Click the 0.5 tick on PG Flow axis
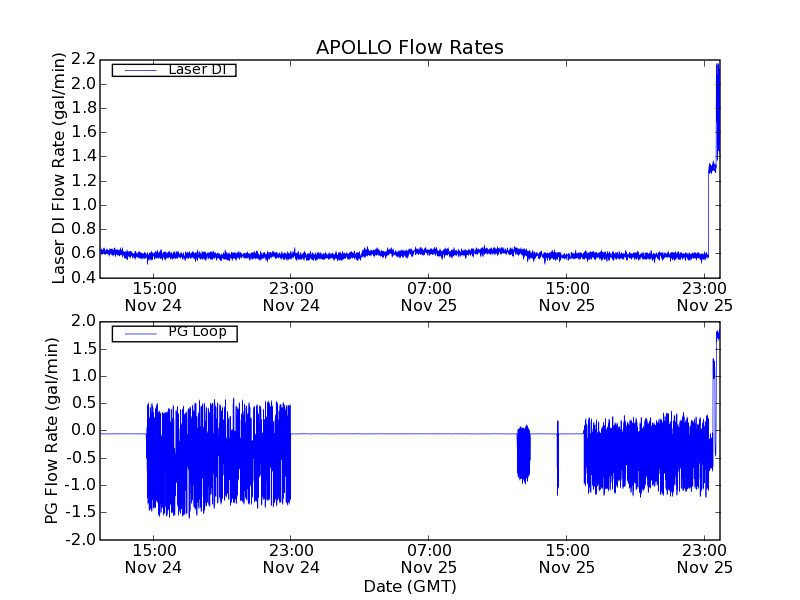 click(x=83, y=403)
